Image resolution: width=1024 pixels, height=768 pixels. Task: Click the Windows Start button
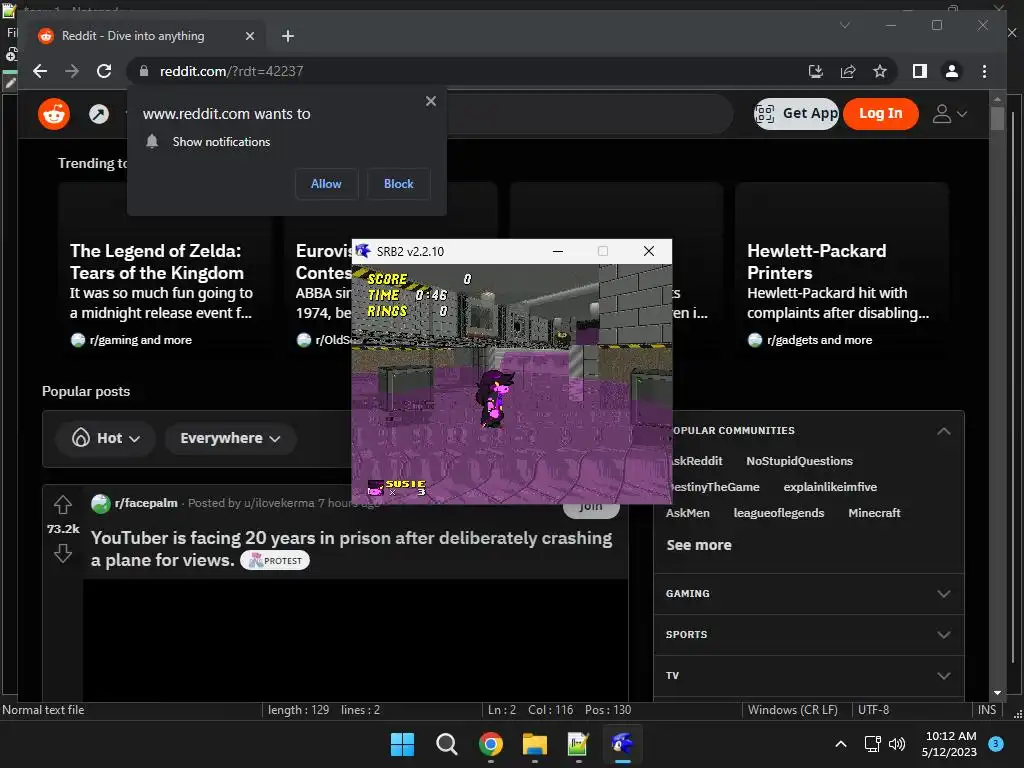coord(402,744)
